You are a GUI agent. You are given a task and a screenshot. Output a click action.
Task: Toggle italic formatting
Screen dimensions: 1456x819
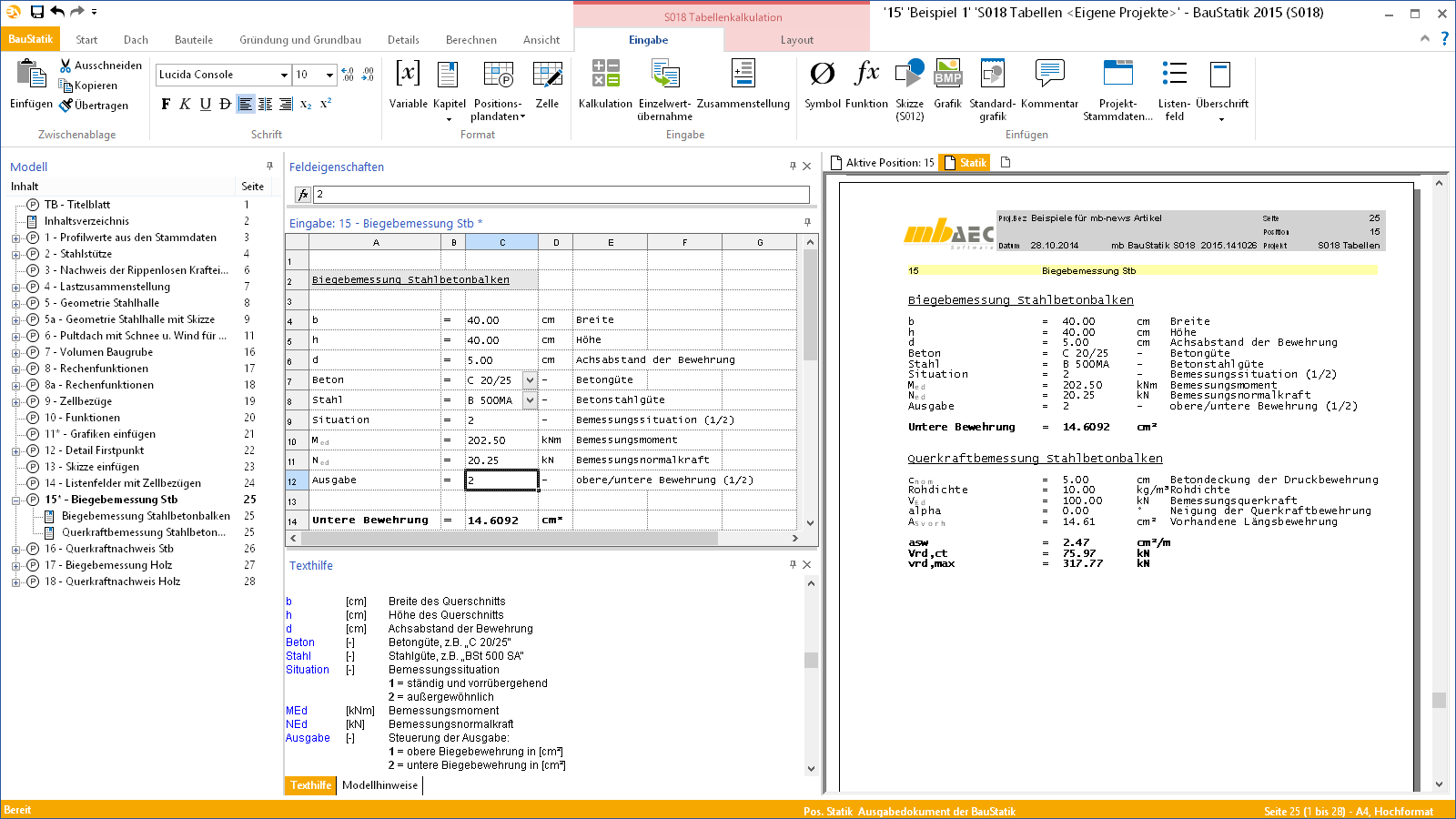pyautogui.click(x=185, y=104)
